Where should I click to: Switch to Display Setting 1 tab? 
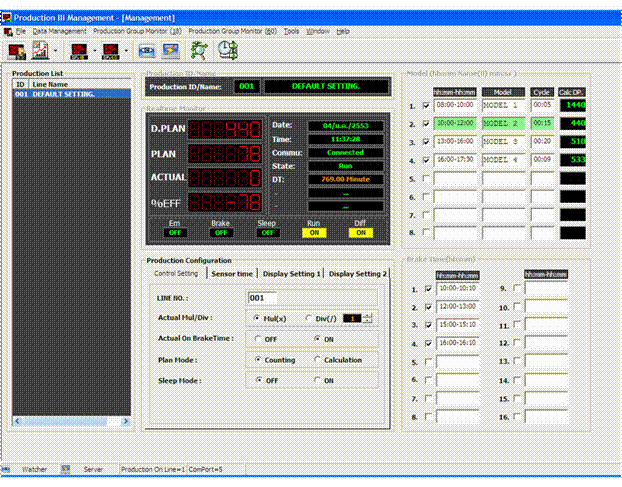(291, 273)
